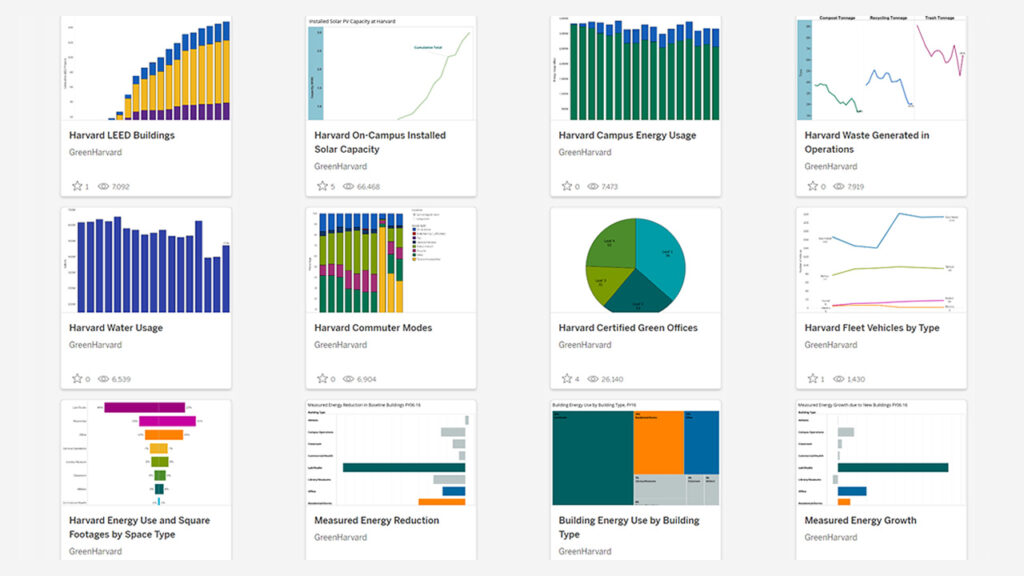Click the Certified Green Offices pie chart thumbnail
Viewport: 1024px width, 576px height.
pyautogui.click(x=635, y=261)
